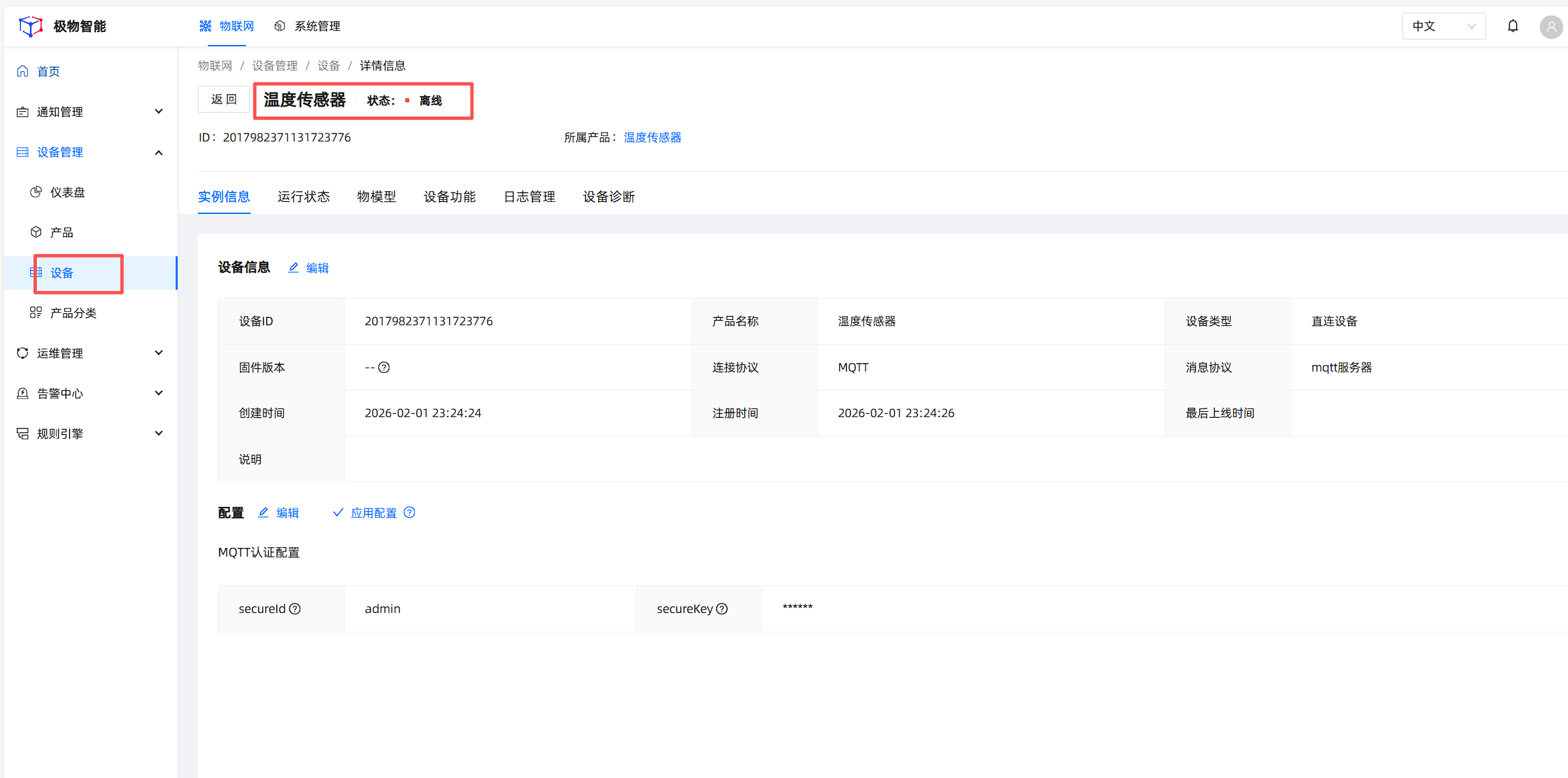
Task: Click the 设备 item in sidebar
Action: coord(62,273)
